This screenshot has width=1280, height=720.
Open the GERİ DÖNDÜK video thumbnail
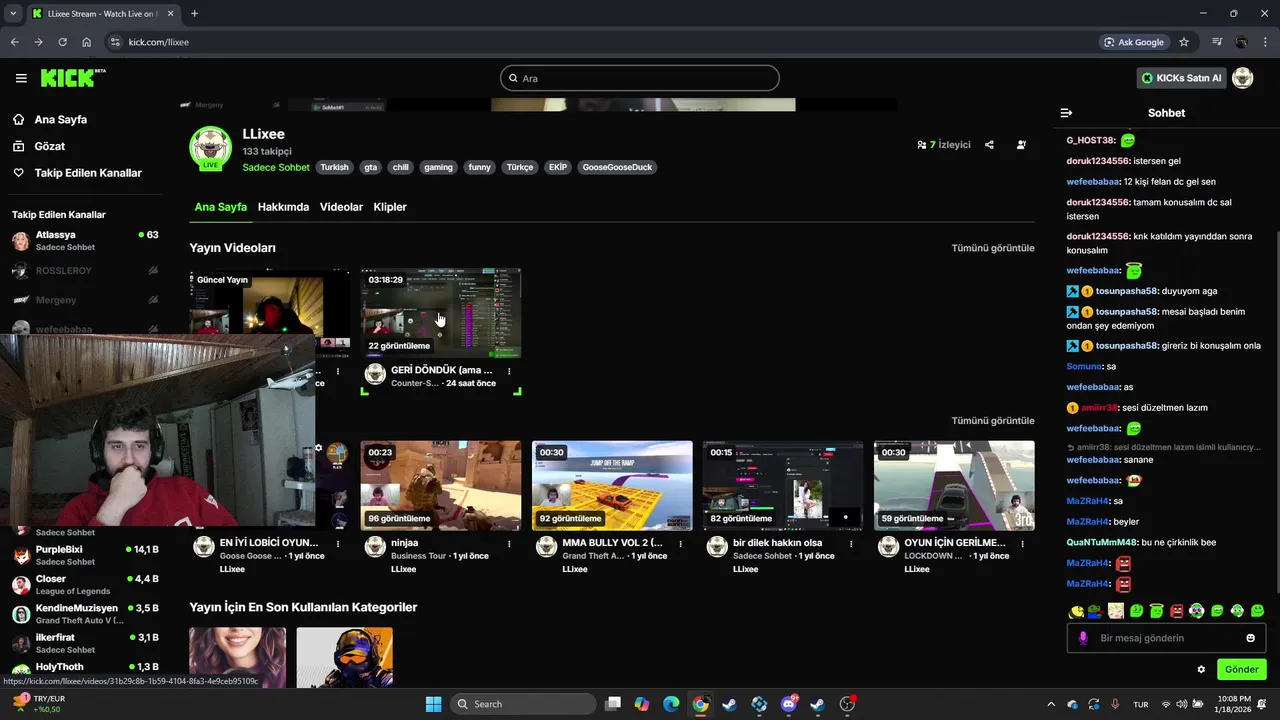pyautogui.click(x=441, y=313)
